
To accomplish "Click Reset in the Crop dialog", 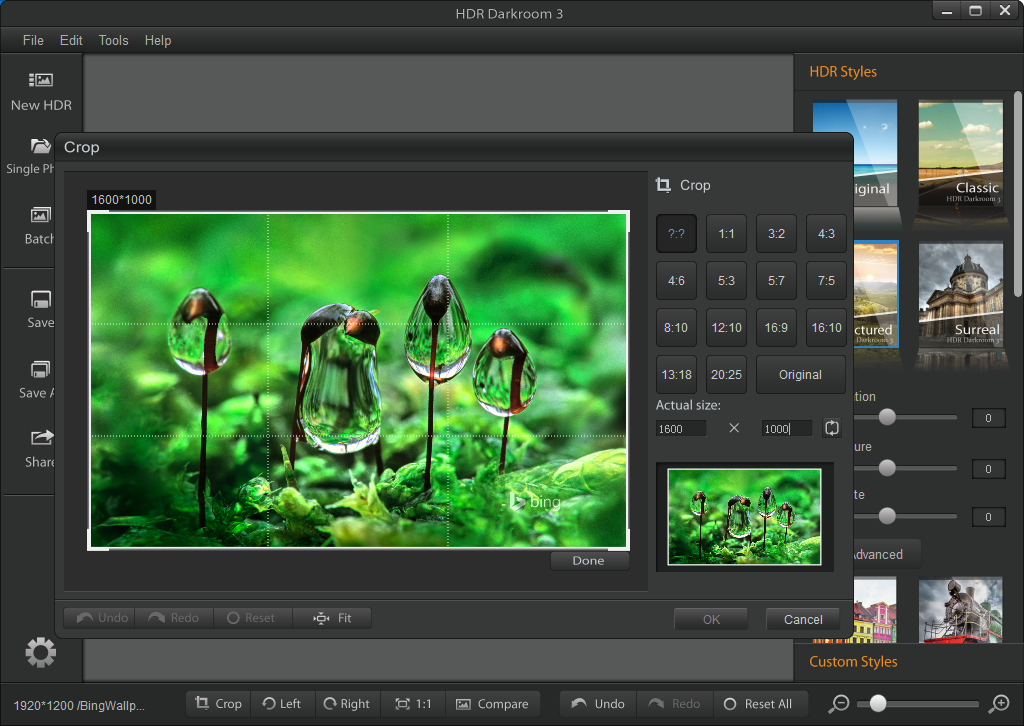I will pos(253,618).
